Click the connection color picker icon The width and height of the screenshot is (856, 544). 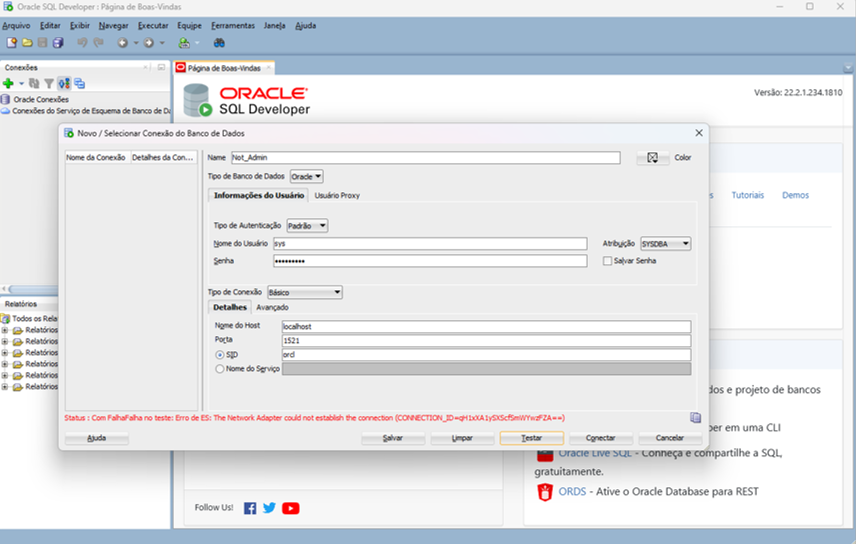pyautogui.click(x=652, y=157)
